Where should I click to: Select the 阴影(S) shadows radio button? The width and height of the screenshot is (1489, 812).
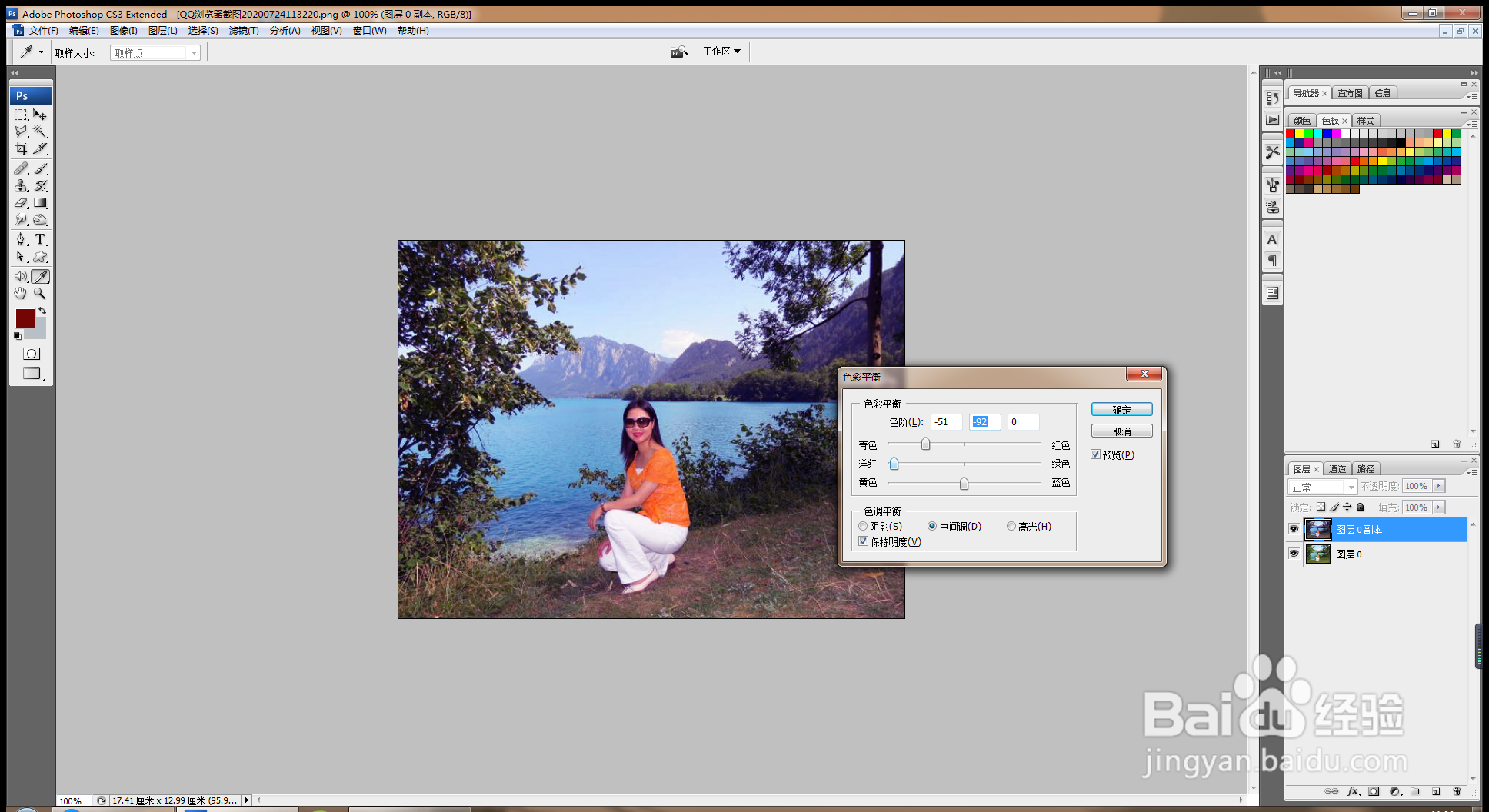863,527
